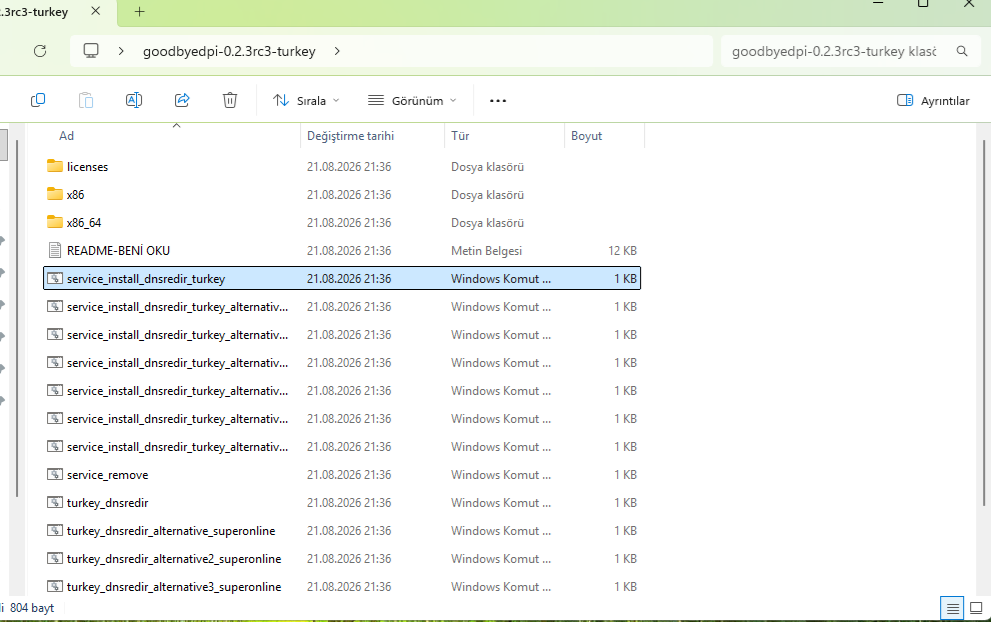Click goodbyedpi-0.2.3rc3-turkey breadcrumb
Screen dimensions: 991x622
coord(229,51)
